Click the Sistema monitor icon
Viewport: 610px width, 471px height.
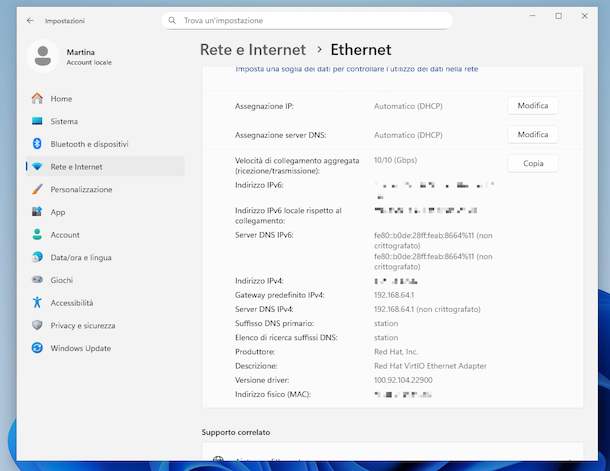(37, 121)
